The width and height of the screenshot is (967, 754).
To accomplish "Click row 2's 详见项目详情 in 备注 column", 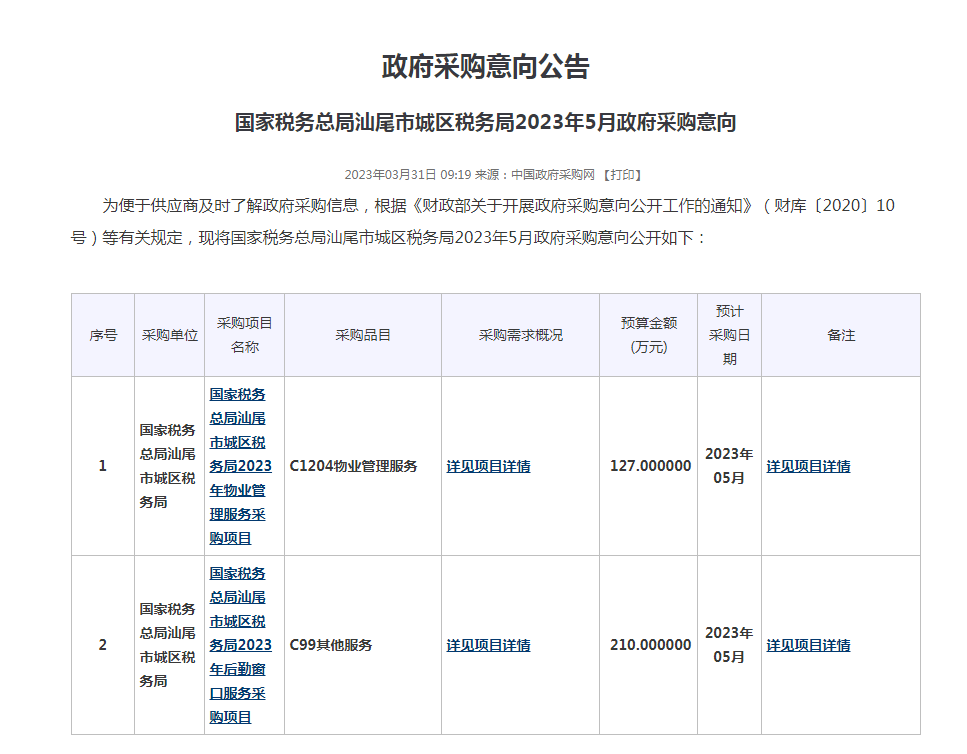I will pos(808,645).
